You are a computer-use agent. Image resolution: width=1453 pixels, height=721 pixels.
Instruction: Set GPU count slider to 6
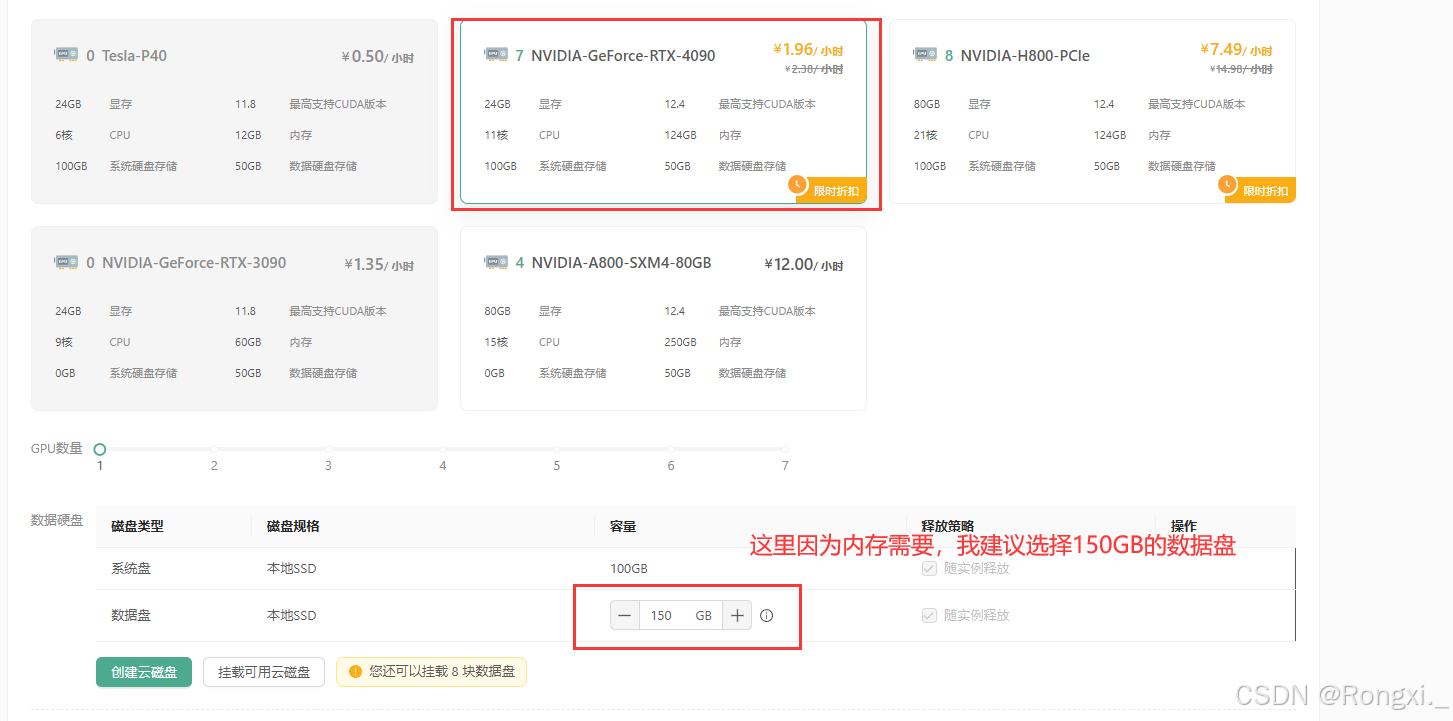(x=671, y=450)
